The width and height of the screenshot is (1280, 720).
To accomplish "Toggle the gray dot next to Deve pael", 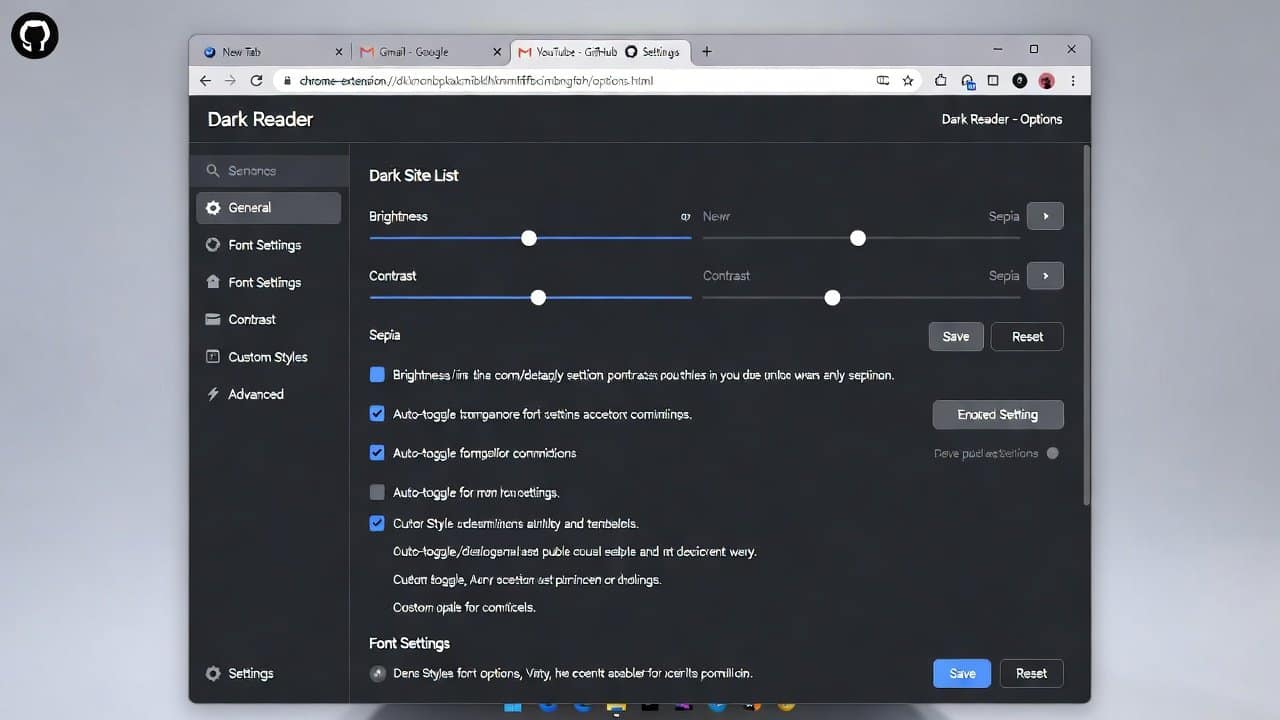I will pos(1052,453).
